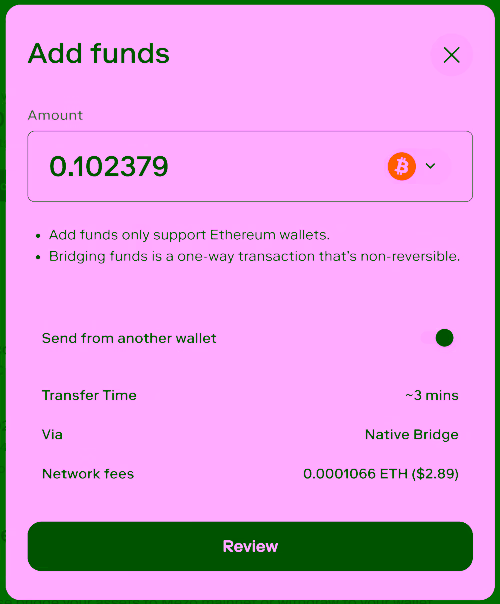The width and height of the screenshot is (500, 604).
Task: Click the Via row label
Action: (52, 435)
